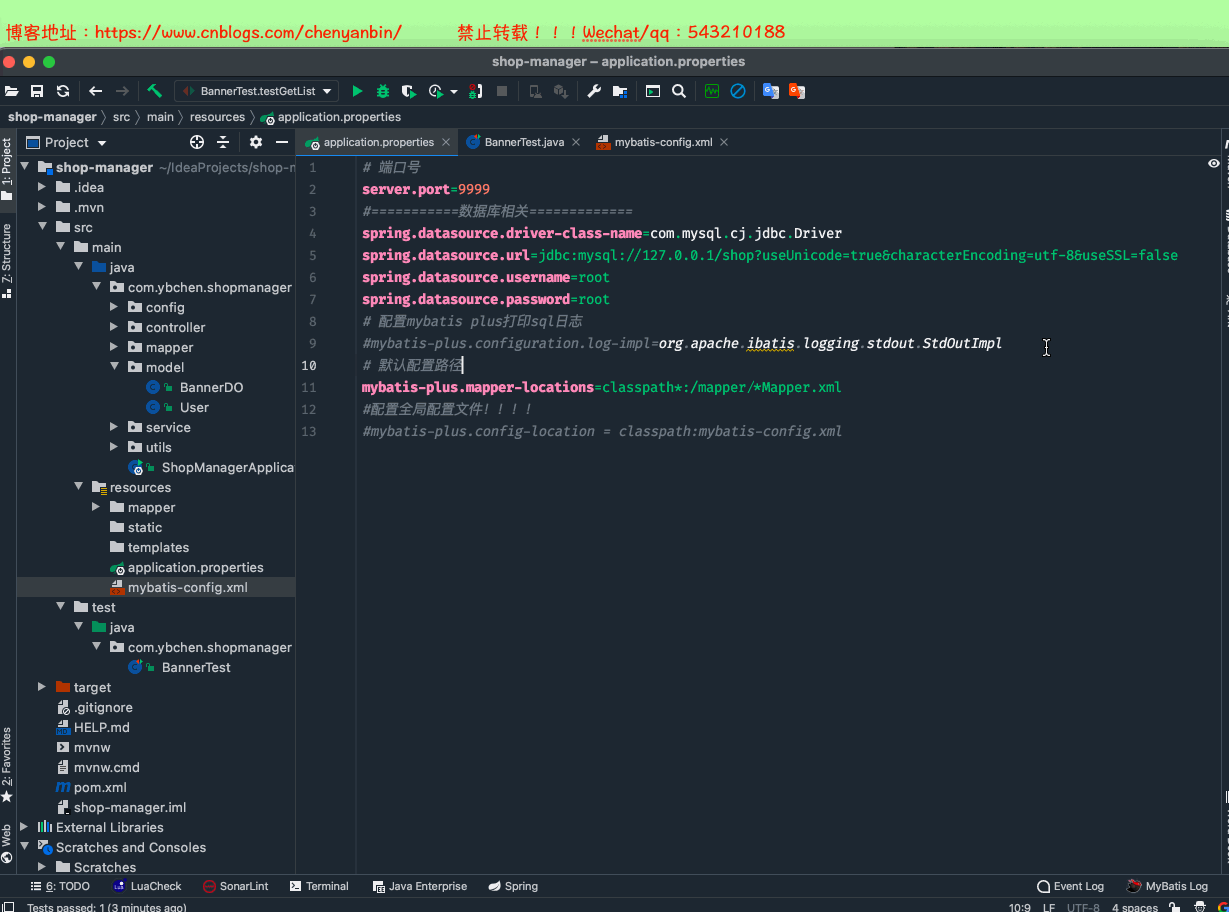Click the Save All disk icon
This screenshot has width=1229, height=912.
[37, 91]
